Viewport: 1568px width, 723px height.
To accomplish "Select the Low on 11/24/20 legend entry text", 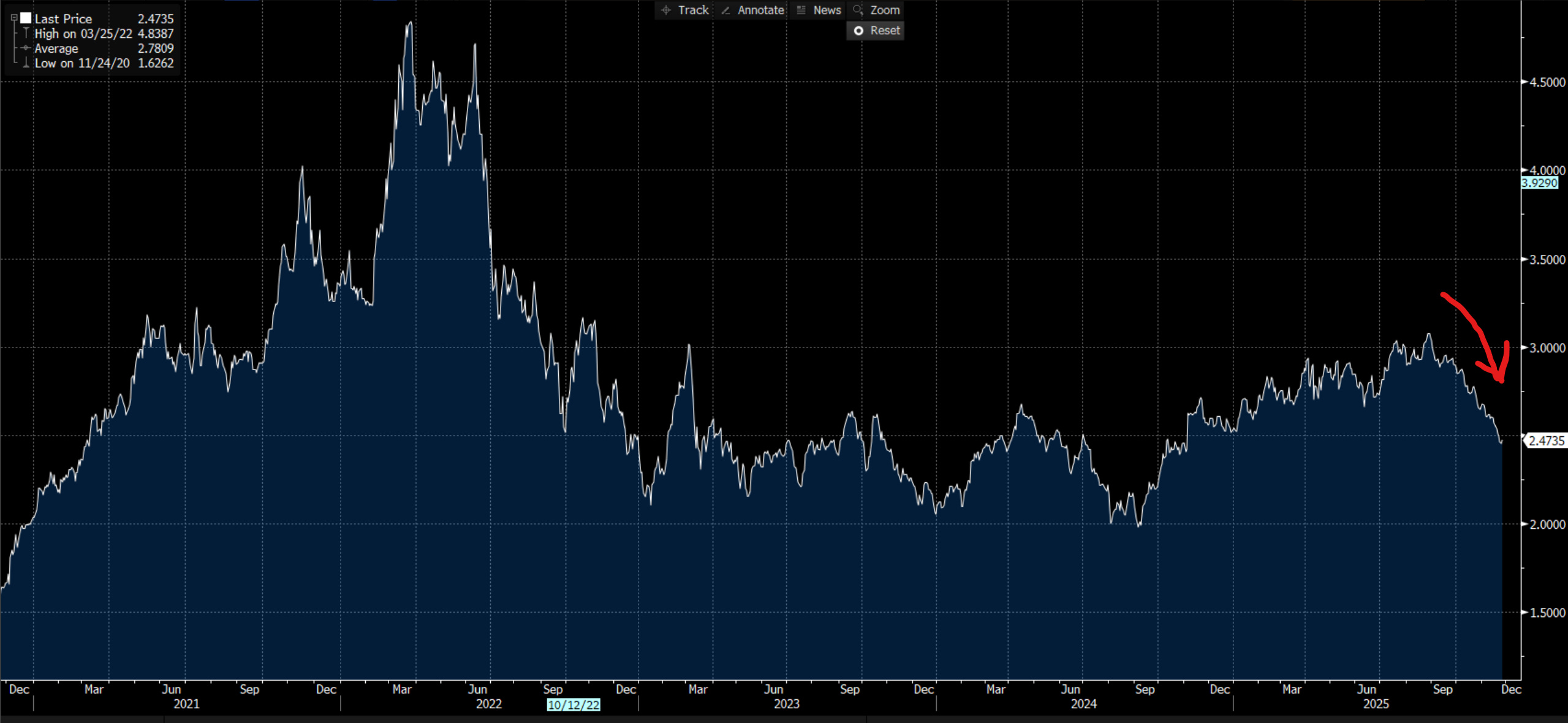I will point(82,63).
